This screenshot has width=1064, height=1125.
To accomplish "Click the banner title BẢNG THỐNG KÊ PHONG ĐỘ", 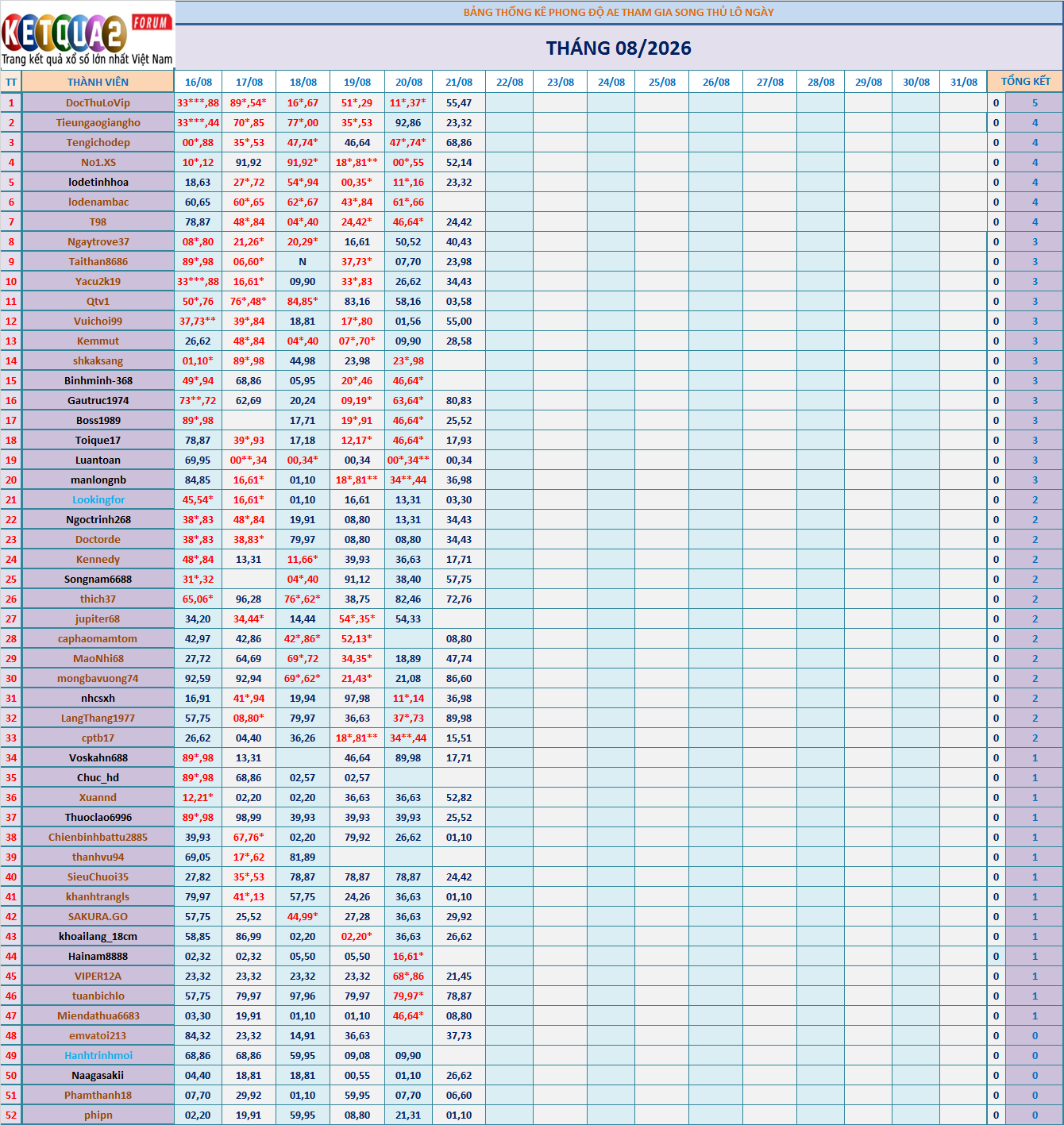I will (x=619, y=12).
